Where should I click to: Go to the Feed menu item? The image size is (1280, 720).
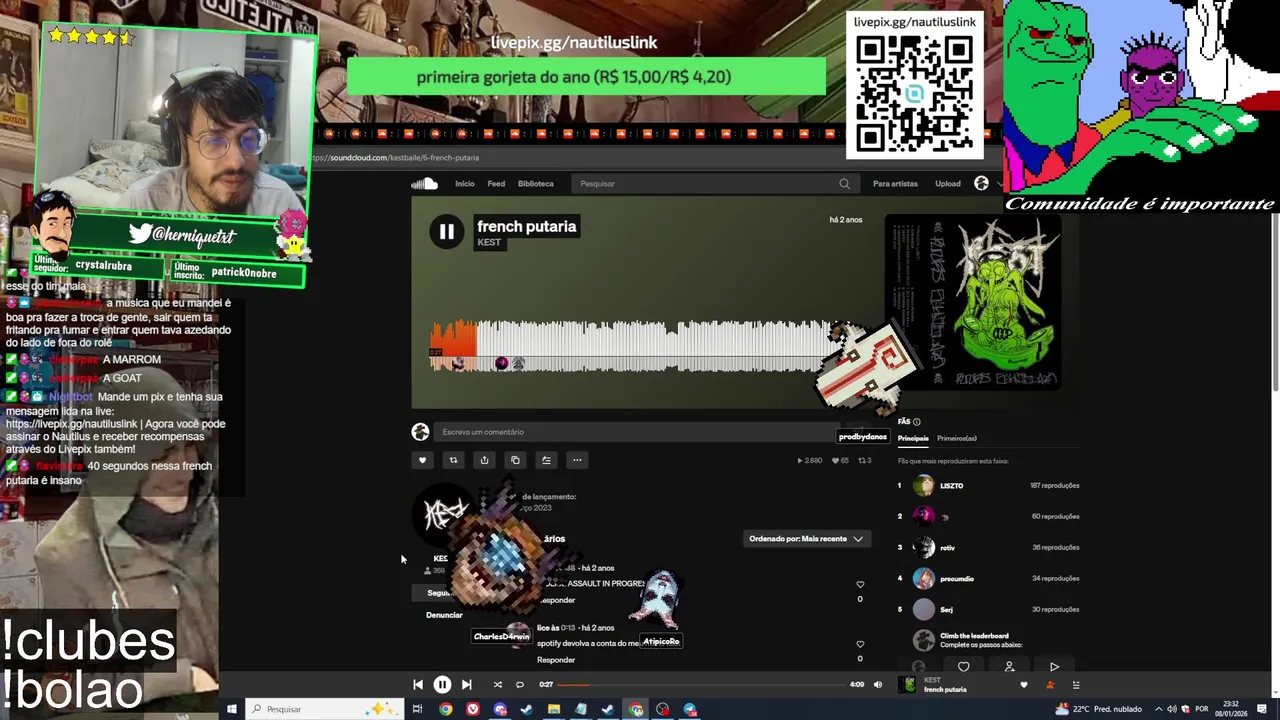tap(496, 184)
